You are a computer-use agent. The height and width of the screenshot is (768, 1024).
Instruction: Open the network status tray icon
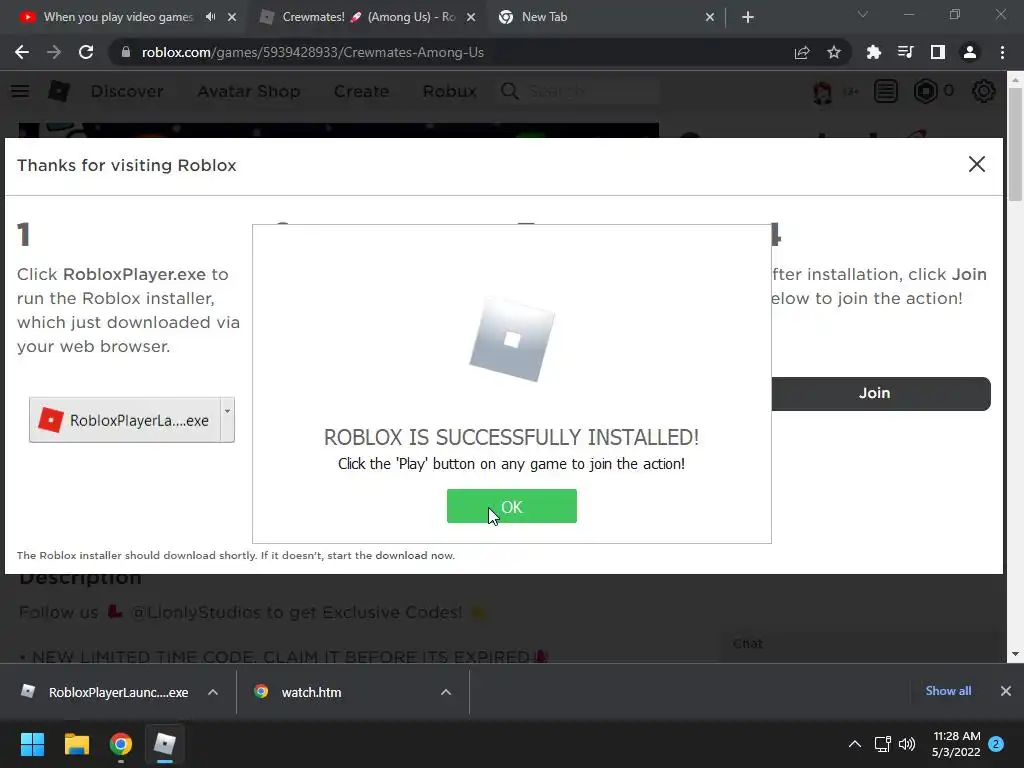pos(882,744)
